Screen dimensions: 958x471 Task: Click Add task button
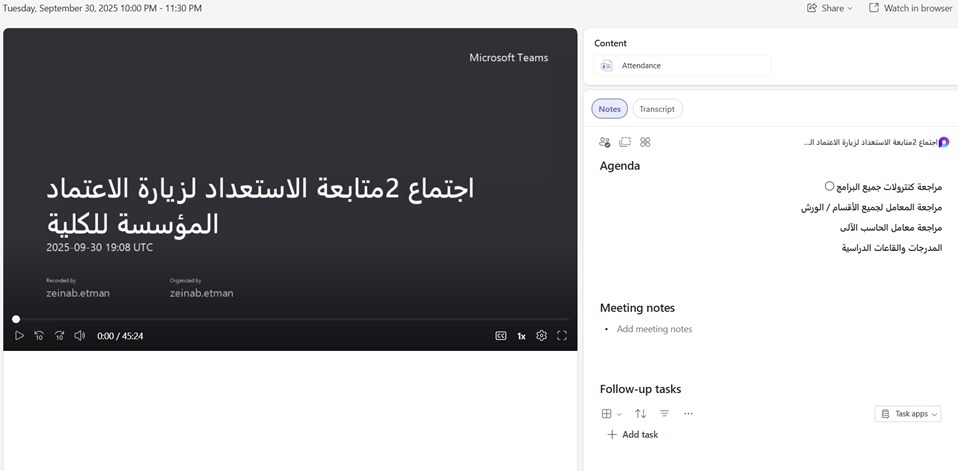[633, 435]
